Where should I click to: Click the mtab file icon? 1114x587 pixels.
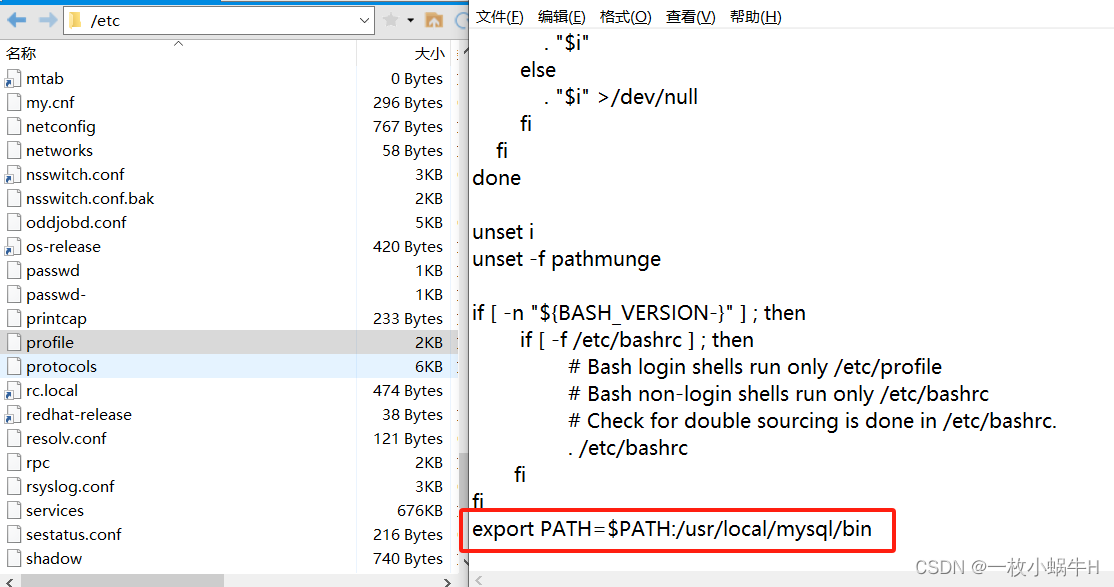tap(13, 79)
